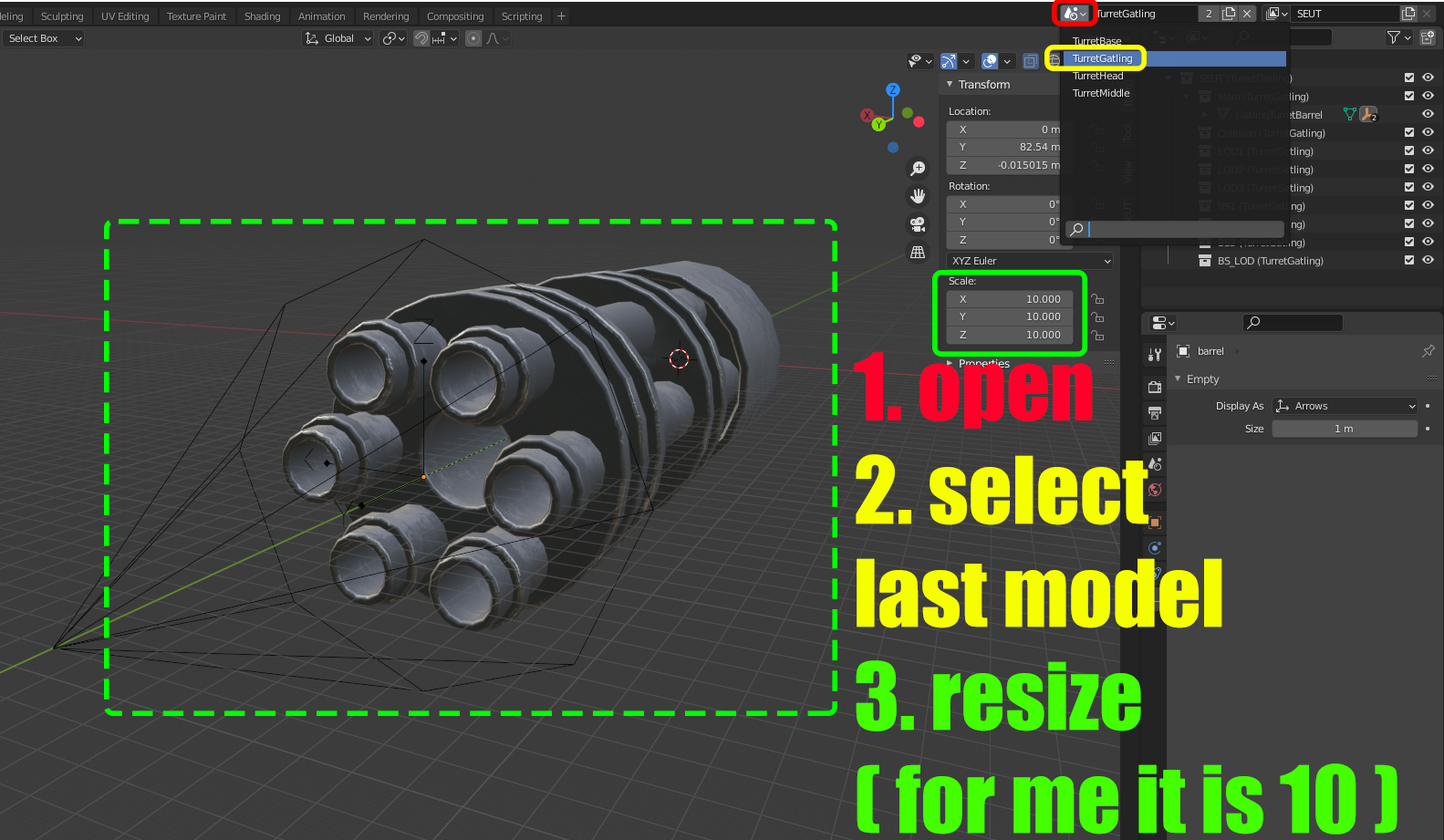
Task: Pin the barrel properties context
Action: pyautogui.click(x=1428, y=351)
